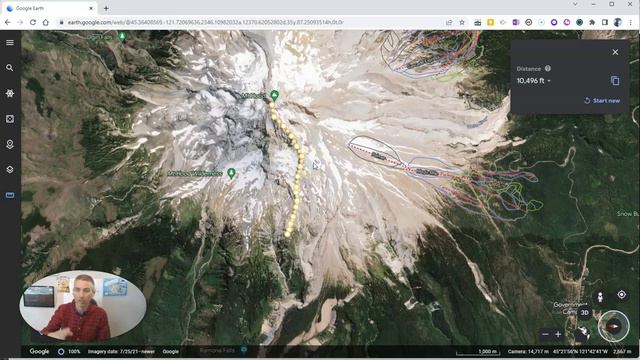The width and height of the screenshot is (640, 360).
Task: Open Voyager ship's wheel icon
Action: [x=10, y=93]
